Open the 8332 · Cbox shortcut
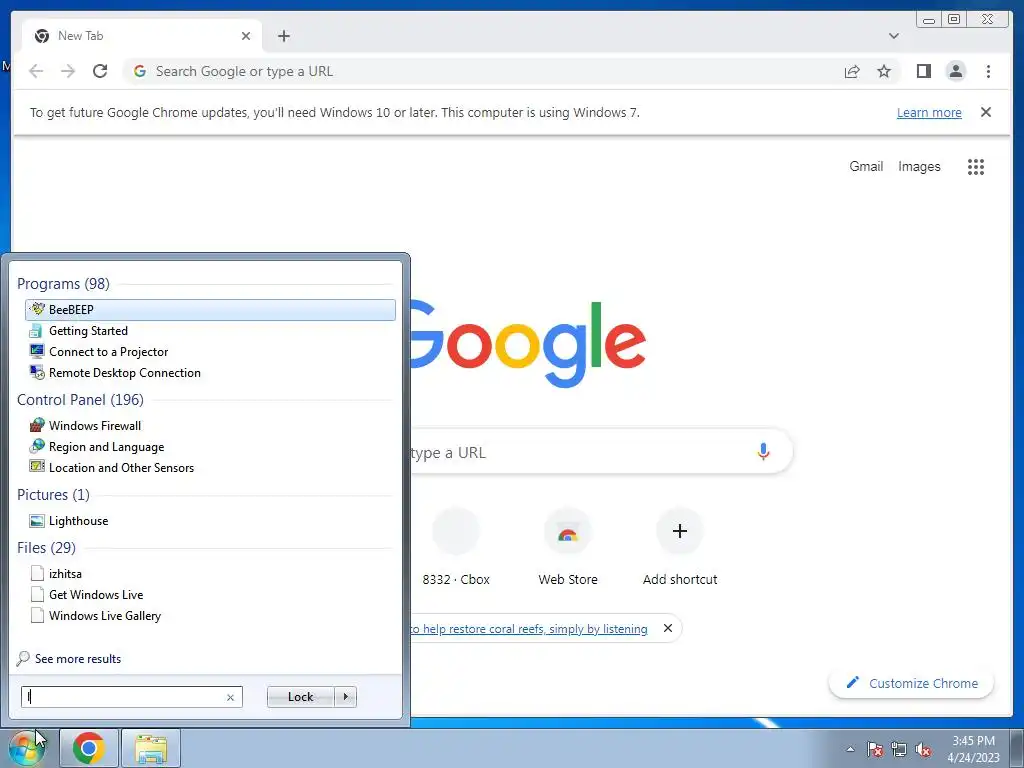The height and width of the screenshot is (768, 1024). click(x=456, y=547)
